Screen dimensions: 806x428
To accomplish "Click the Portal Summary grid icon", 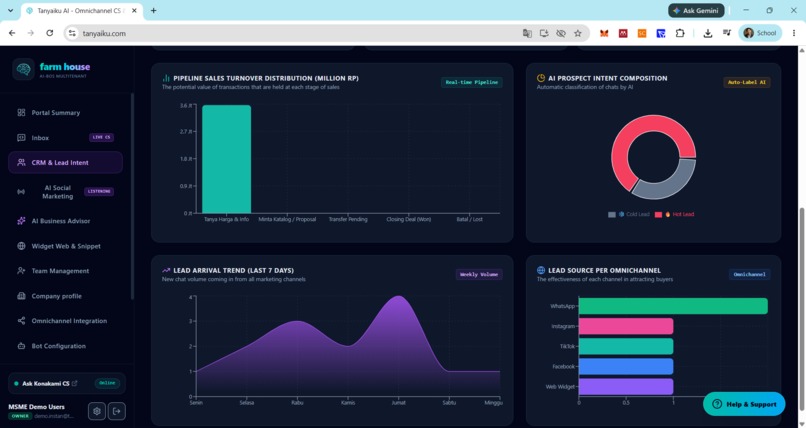I will click(x=21, y=113).
